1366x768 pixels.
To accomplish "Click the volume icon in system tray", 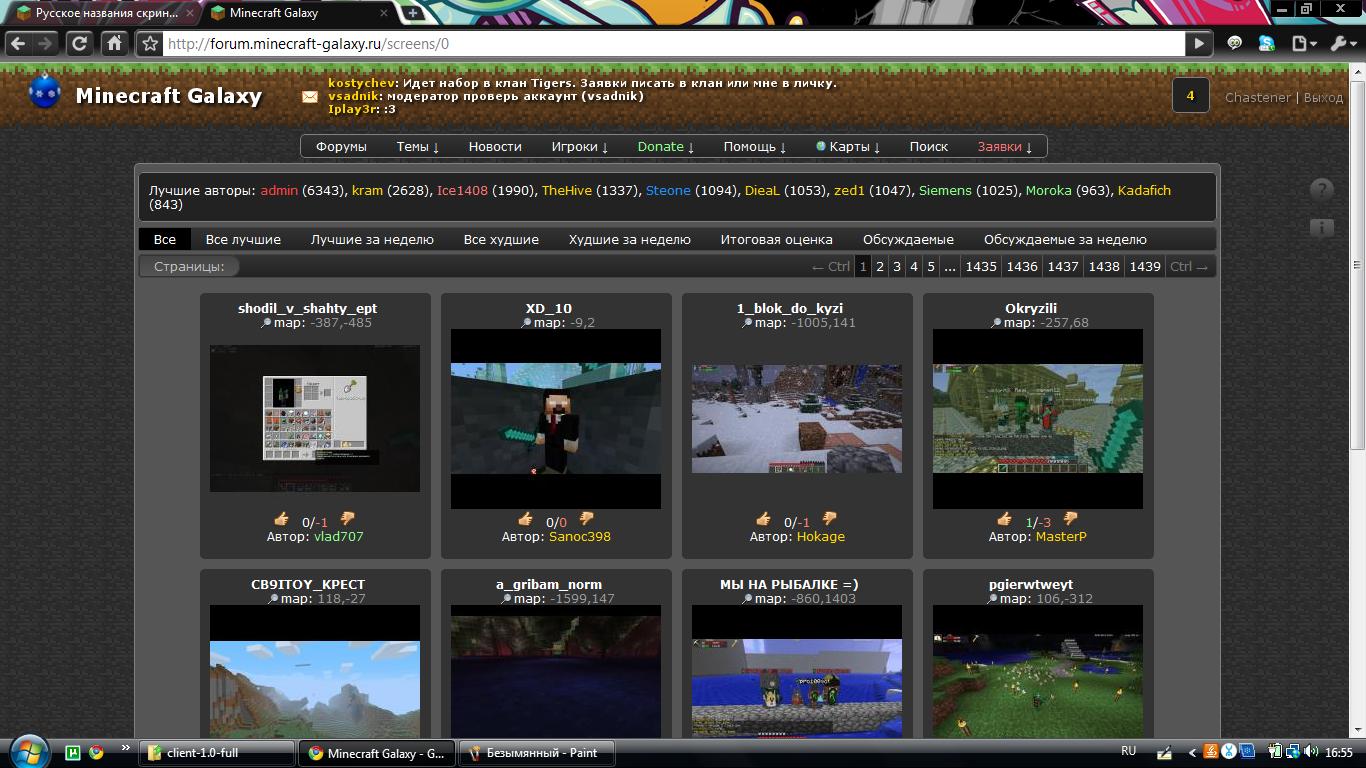I will (1312, 752).
